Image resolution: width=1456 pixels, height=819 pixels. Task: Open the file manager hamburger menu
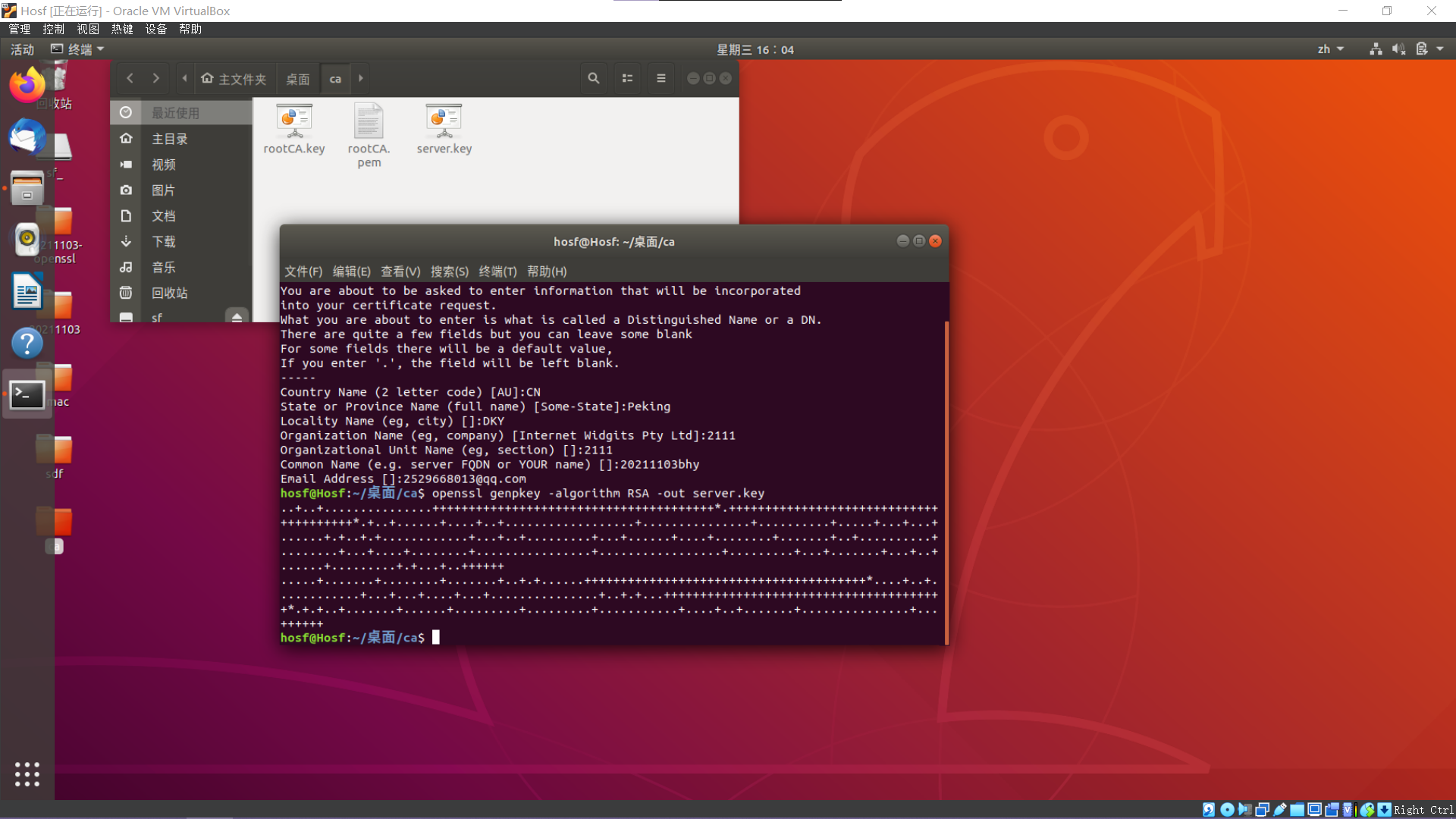pos(661,78)
